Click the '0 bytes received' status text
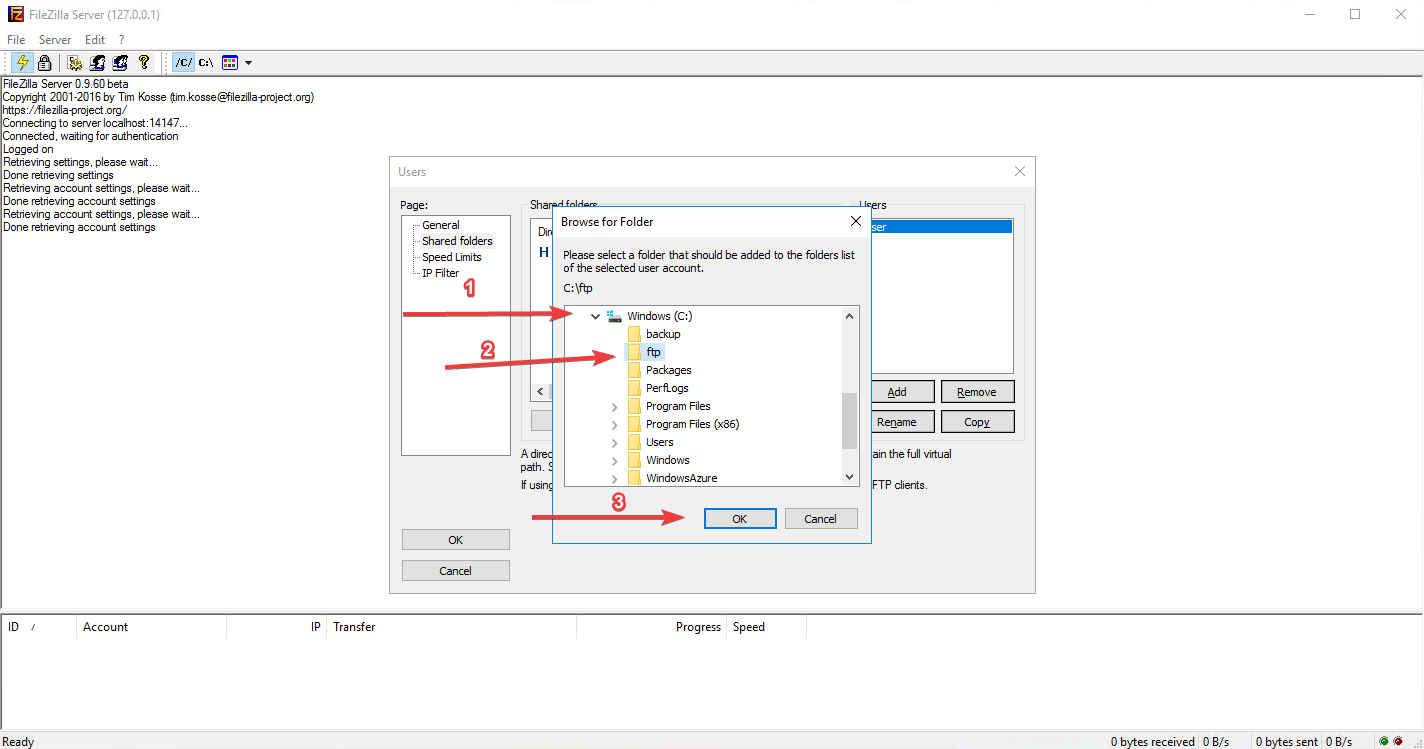 [1153, 742]
